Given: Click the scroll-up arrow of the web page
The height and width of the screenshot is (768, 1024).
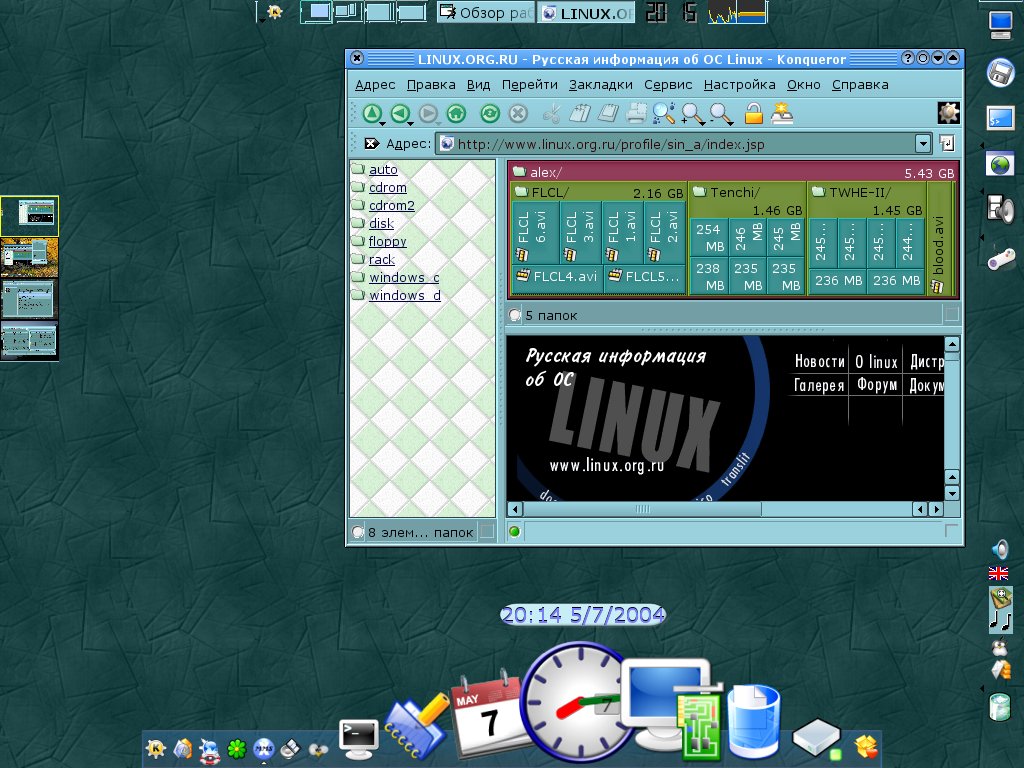Looking at the screenshot, I should tap(952, 344).
